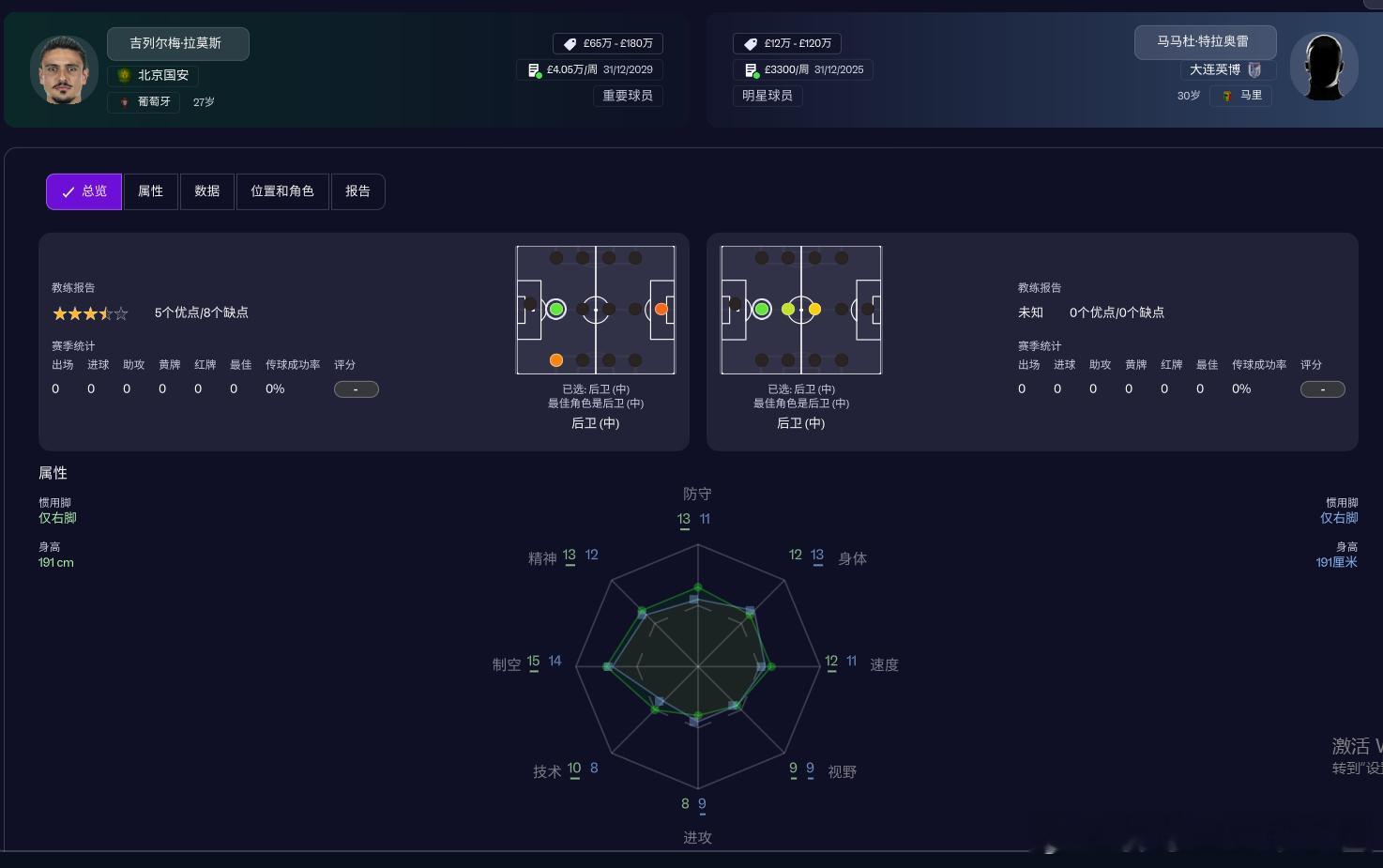This screenshot has height=868, width=1383.
Task: Click the 视野 radar axis label
Action: pyautogui.click(x=842, y=771)
